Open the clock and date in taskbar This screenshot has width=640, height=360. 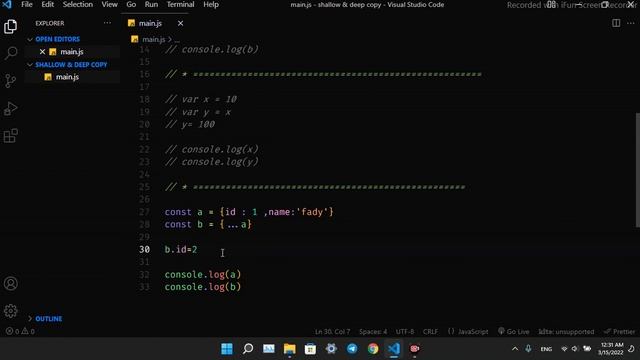pyautogui.click(x=611, y=349)
